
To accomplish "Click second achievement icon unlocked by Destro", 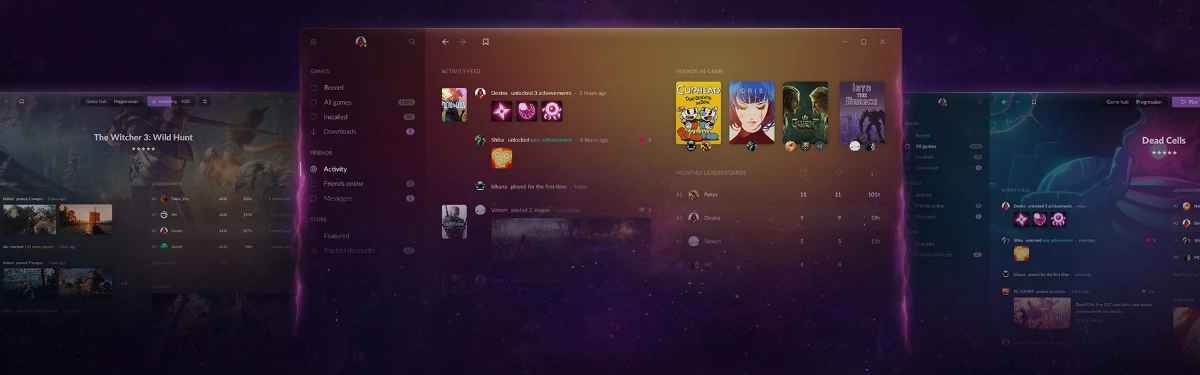I will pos(526,111).
